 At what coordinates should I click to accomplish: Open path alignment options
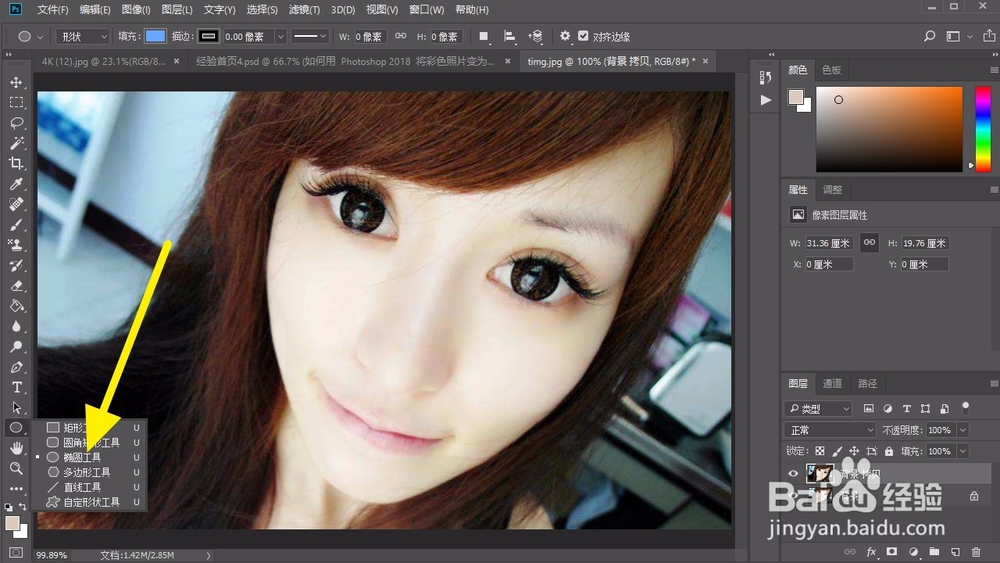click(x=510, y=36)
